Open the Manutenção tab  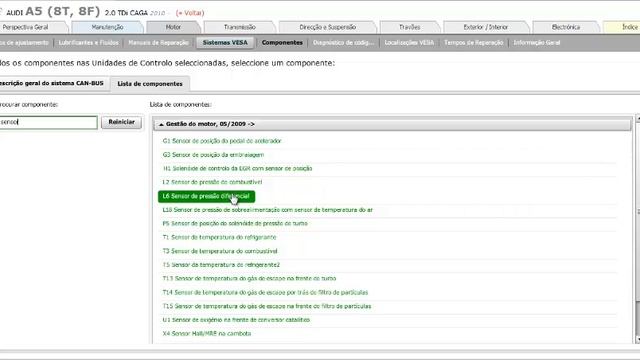coord(107,27)
